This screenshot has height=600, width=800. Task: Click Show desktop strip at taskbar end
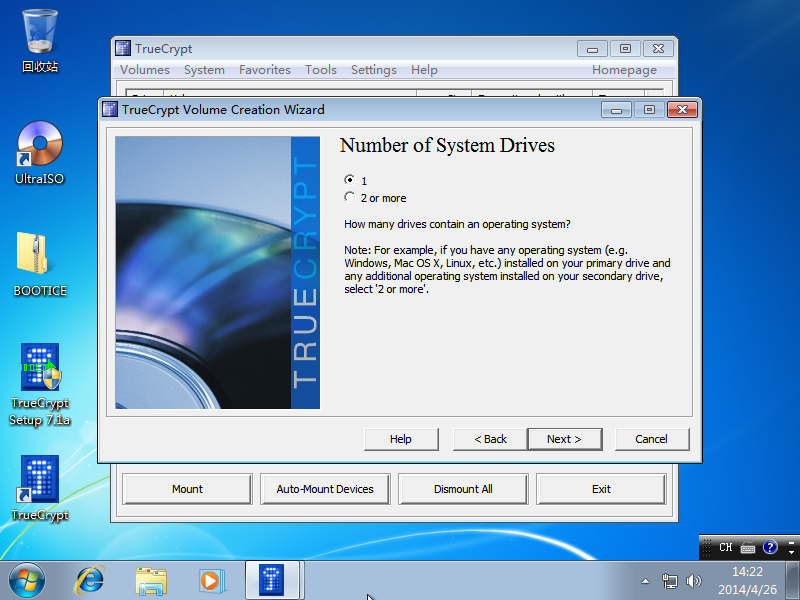coord(792,581)
